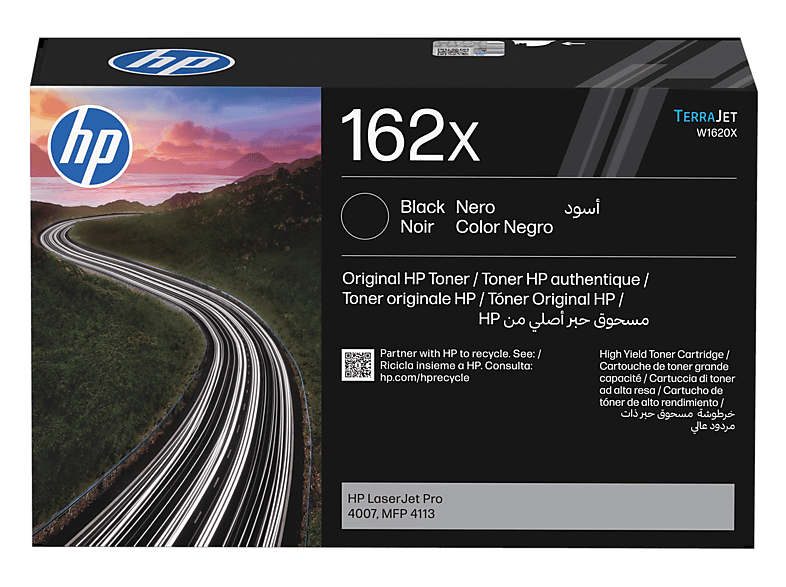This screenshot has width=786, height=587.
Task: Click the security label sticker on the box top
Action: pos(468,48)
